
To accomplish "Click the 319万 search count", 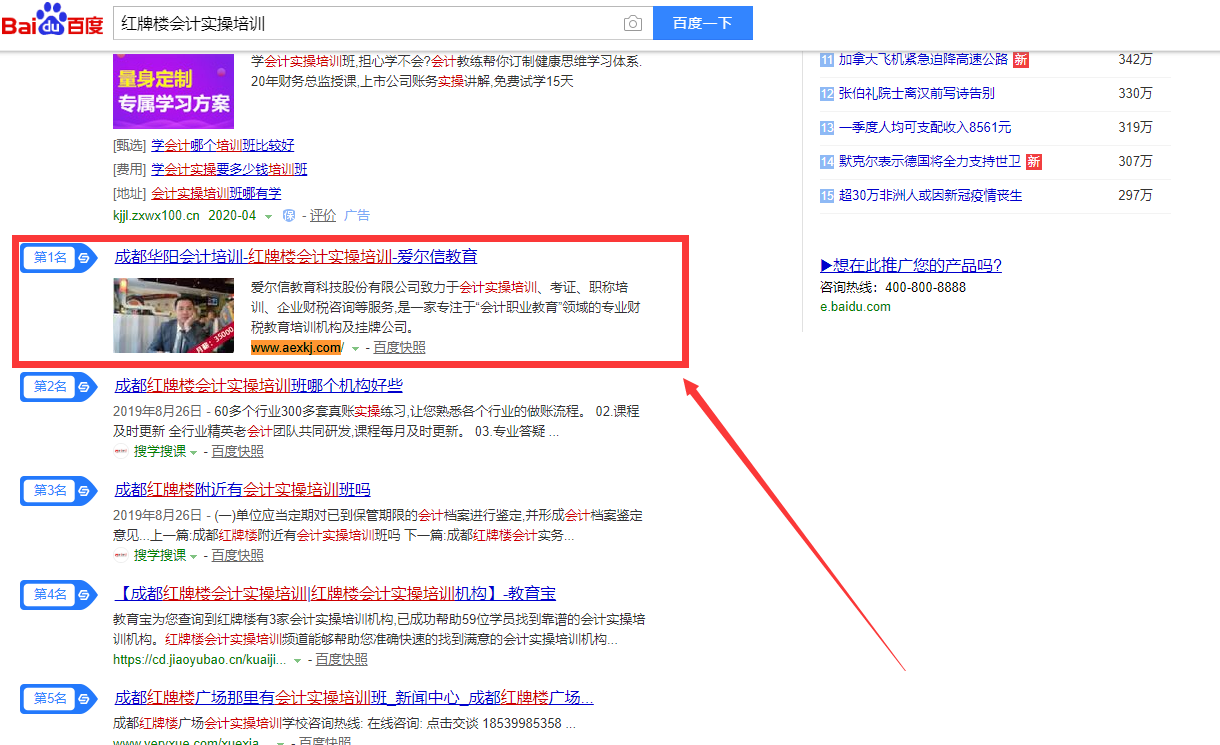I will (1135, 128).
